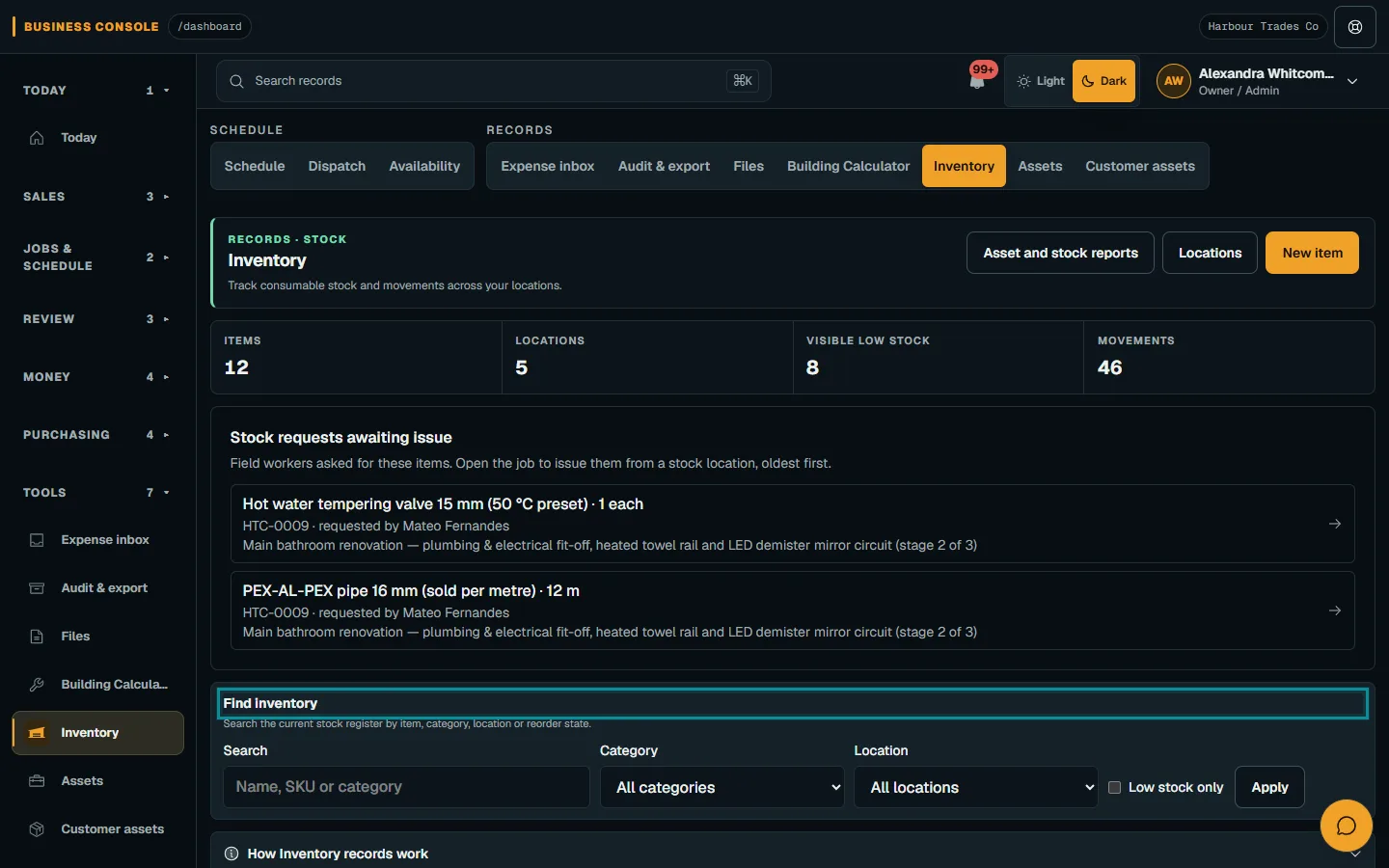Click the info icon beside How Inventory records work
Screen dimensions: 1389x868
coord(231,854)
